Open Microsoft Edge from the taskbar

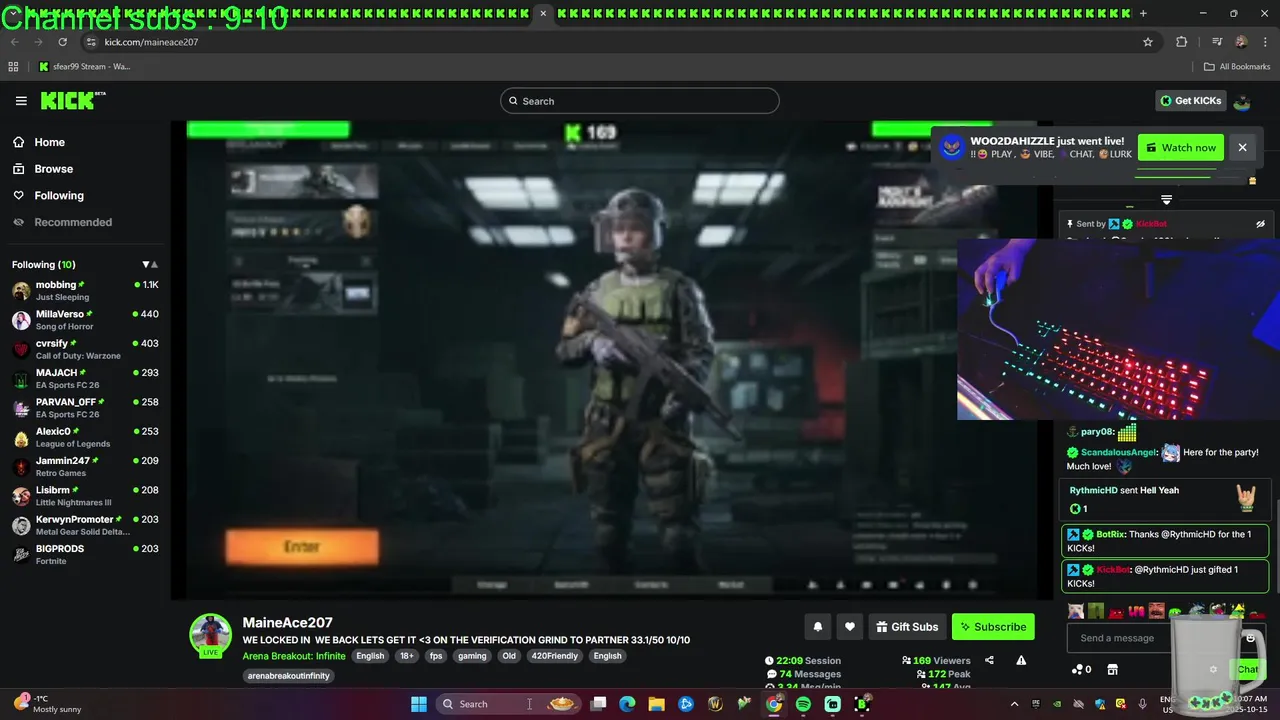(627, 704)
